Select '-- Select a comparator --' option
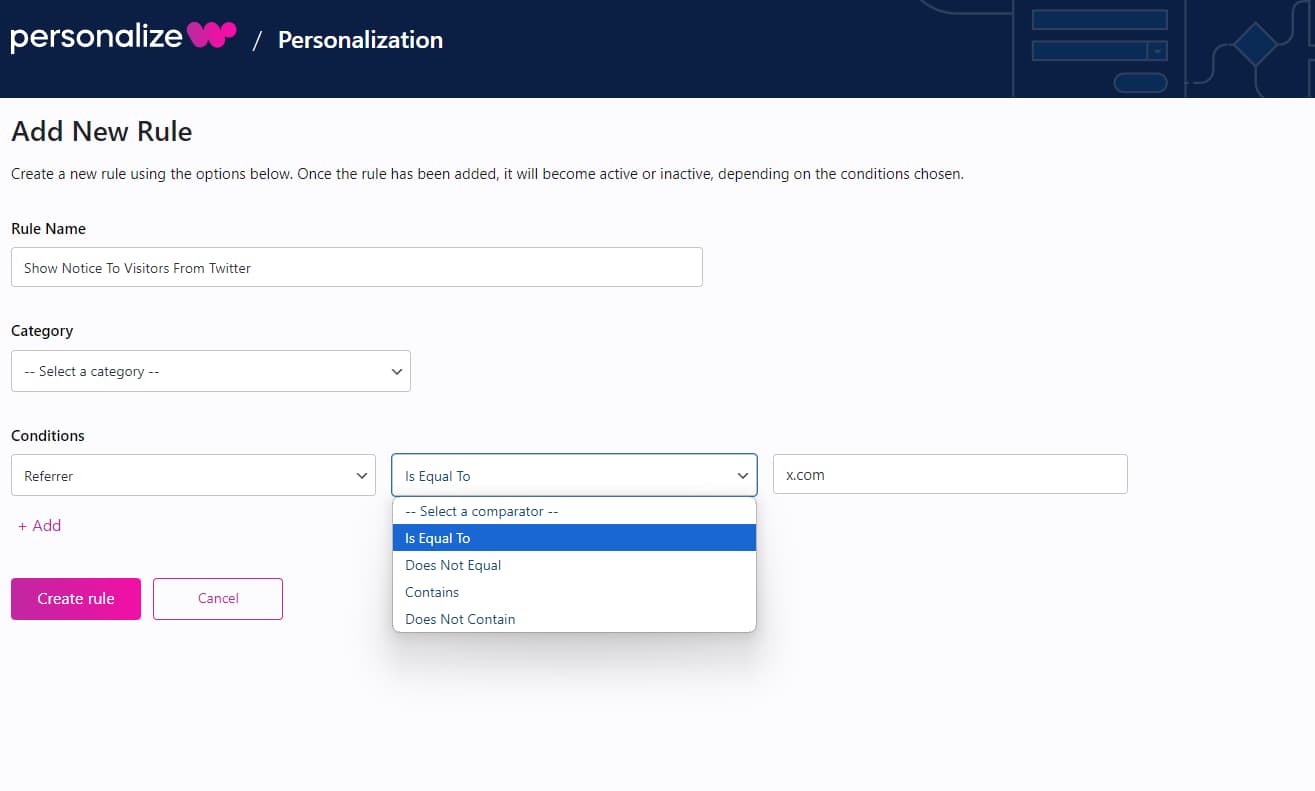Screen dimensions: 1315x791 pos(574,511)
